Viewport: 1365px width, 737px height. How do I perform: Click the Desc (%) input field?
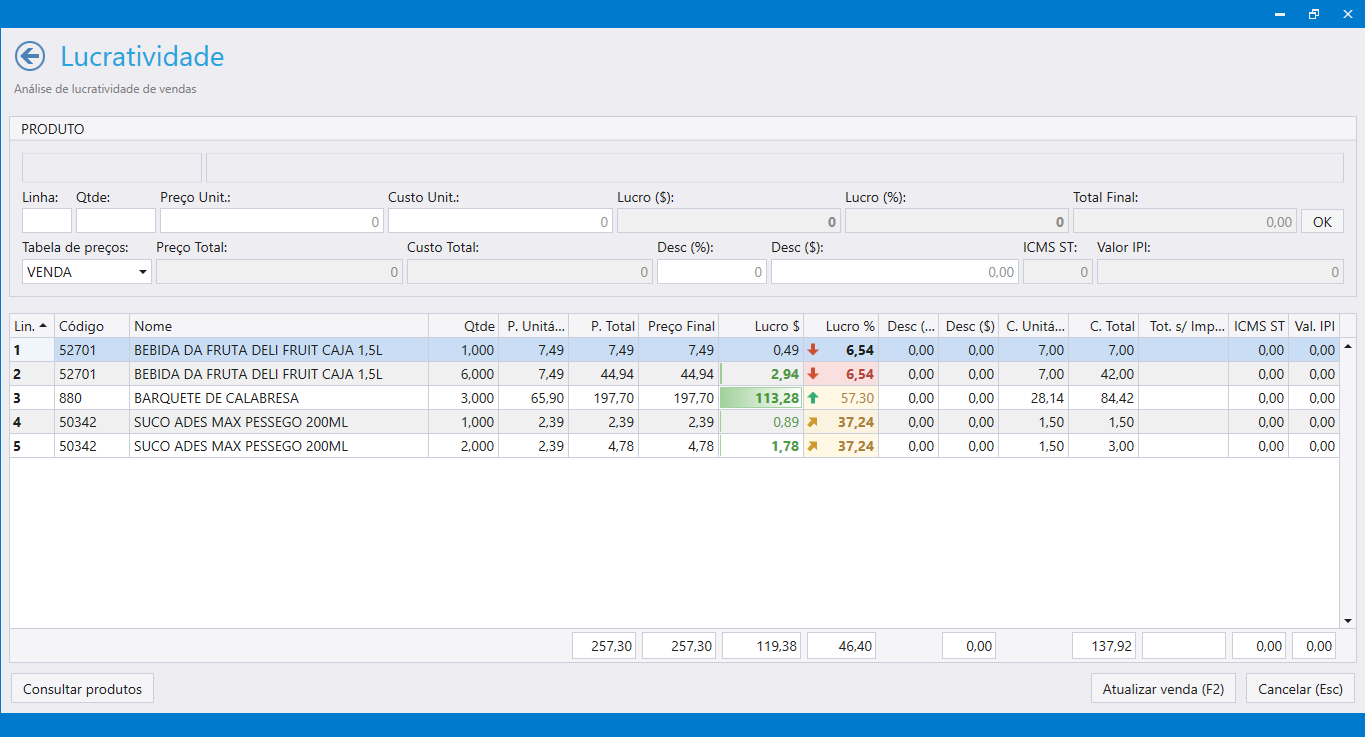[x=711, y=272]
